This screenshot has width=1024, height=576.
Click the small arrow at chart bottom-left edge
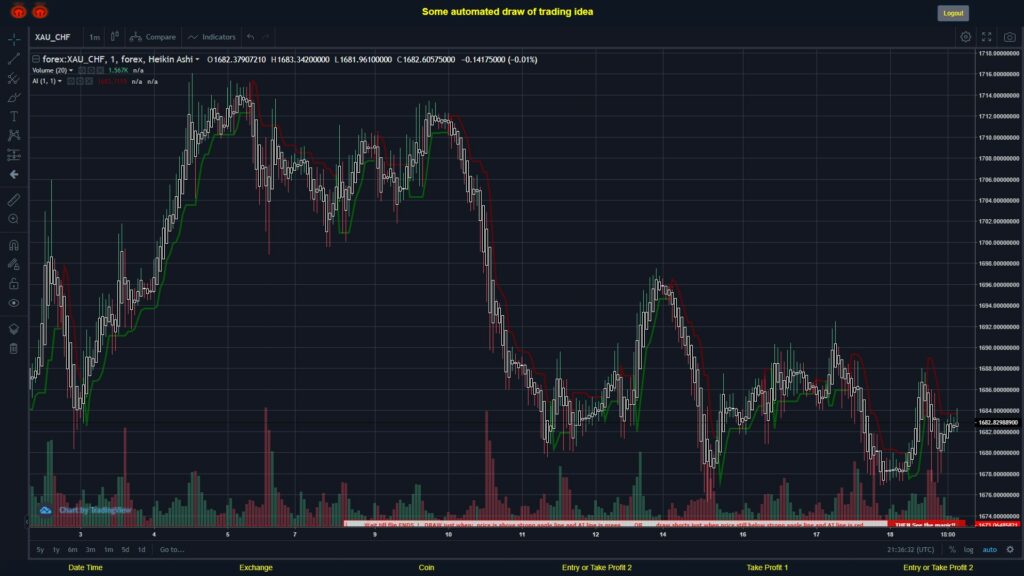click(27, 521)
